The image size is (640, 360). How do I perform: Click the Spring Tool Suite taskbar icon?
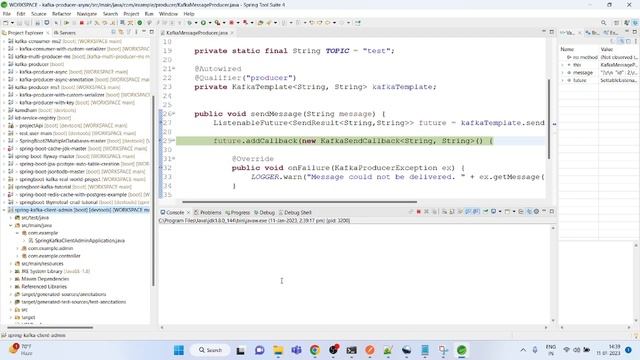click(x=462, y=350)
